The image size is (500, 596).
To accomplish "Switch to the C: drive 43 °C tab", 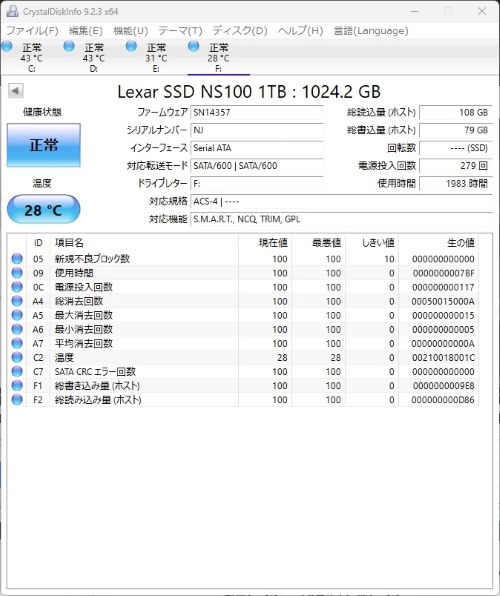I will (x=32, y=58).
